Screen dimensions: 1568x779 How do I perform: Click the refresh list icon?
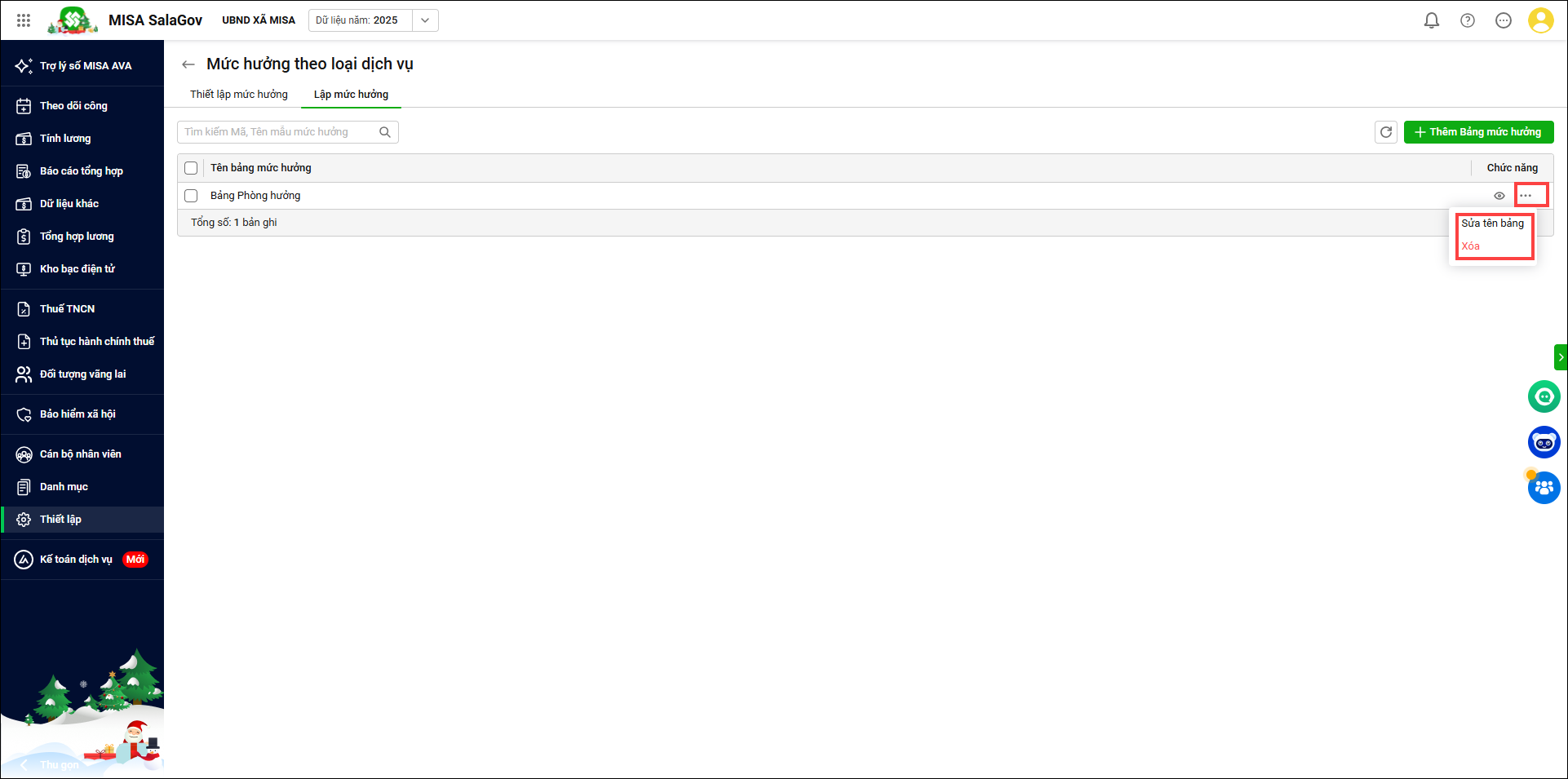(x=1385, y=132)
